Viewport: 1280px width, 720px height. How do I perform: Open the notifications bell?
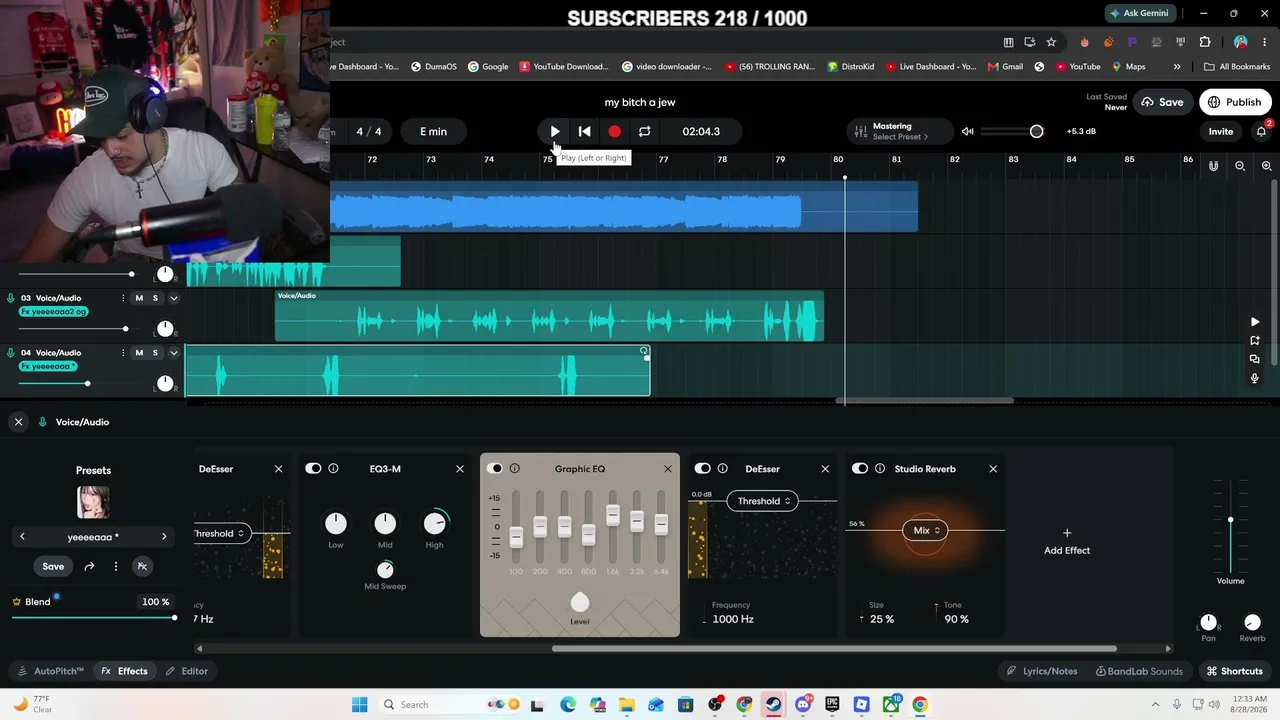[1262, 131]
